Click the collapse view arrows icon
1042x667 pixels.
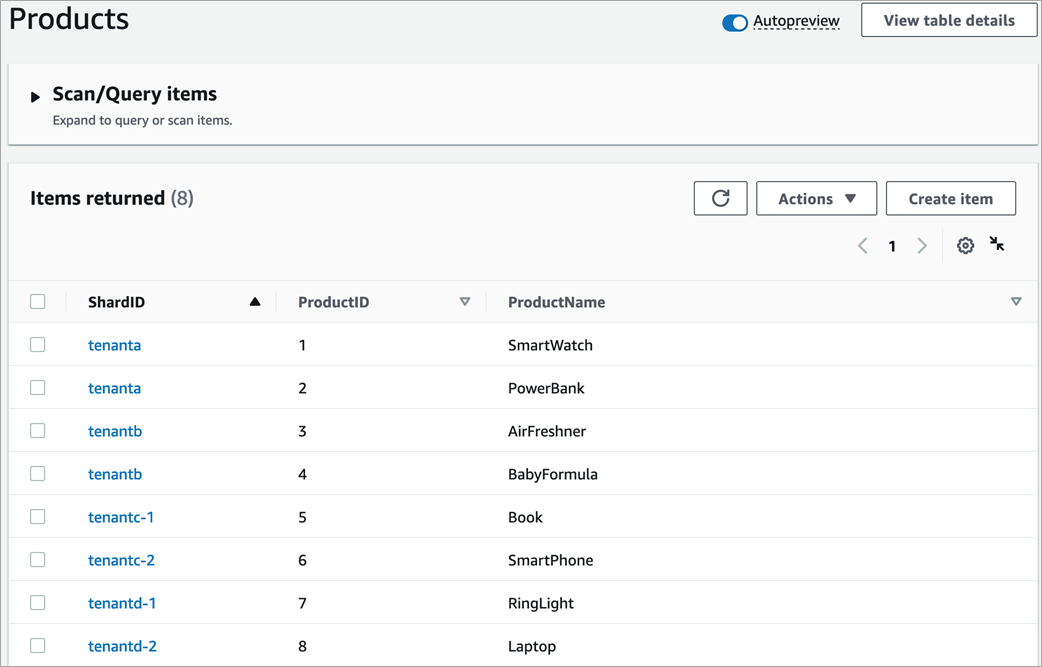997,244
